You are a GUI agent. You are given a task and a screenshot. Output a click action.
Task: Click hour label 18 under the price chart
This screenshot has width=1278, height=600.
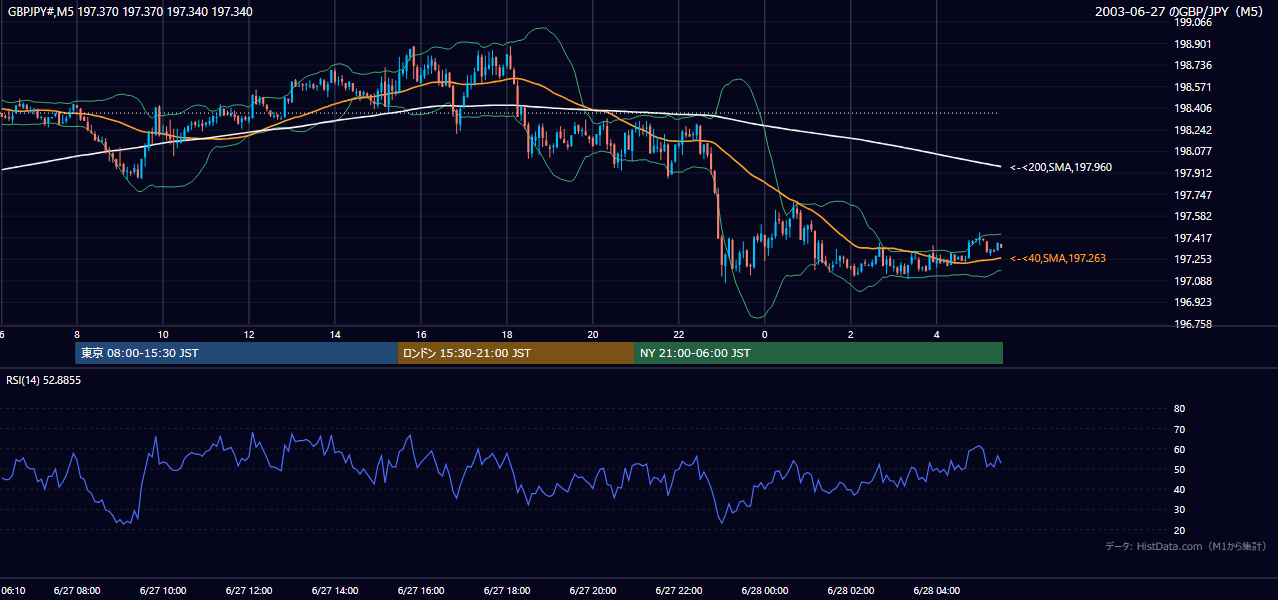[507, 334]
